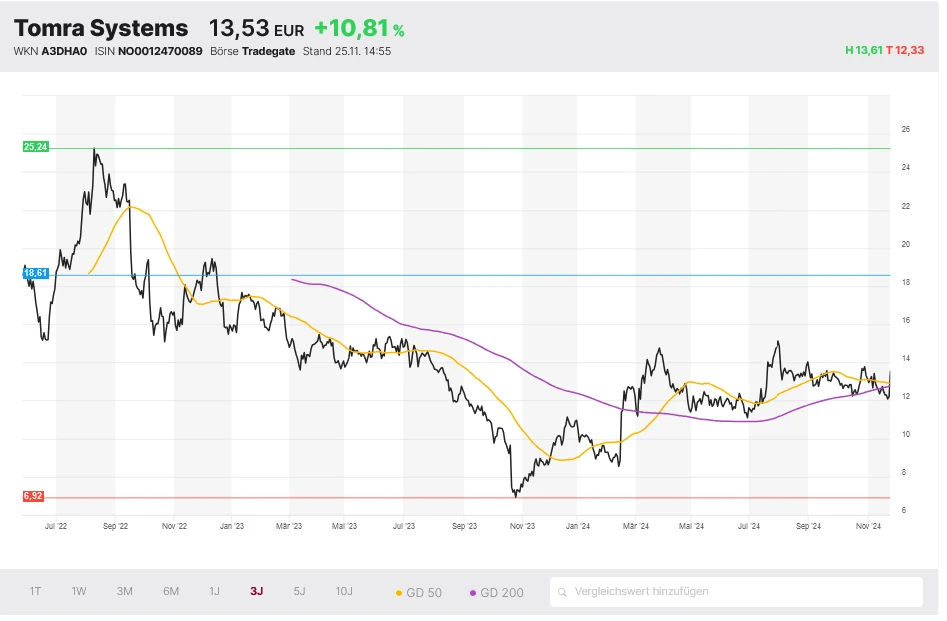Click the +10,81 % change value
The height and width of the screenshot is (621, 947).
359,29
